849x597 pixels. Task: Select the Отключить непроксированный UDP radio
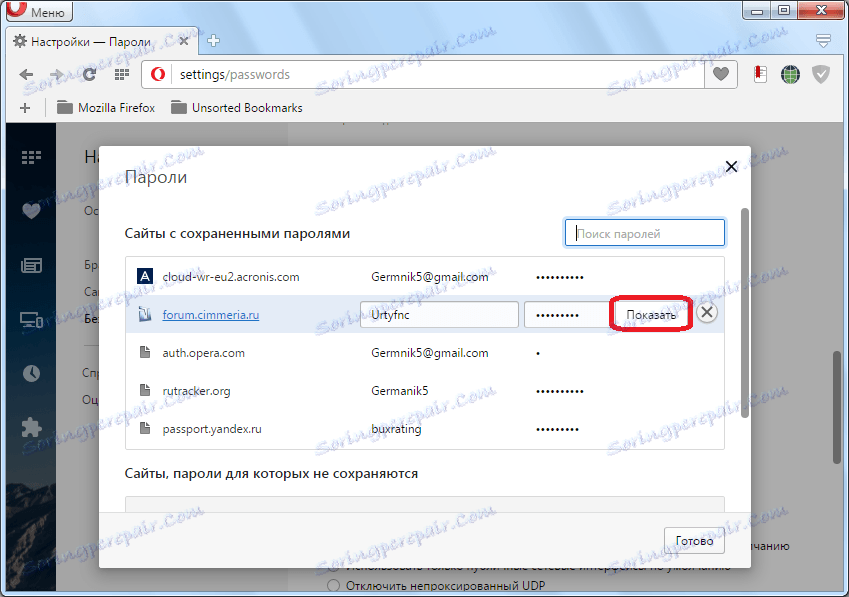tap(334, 586)
